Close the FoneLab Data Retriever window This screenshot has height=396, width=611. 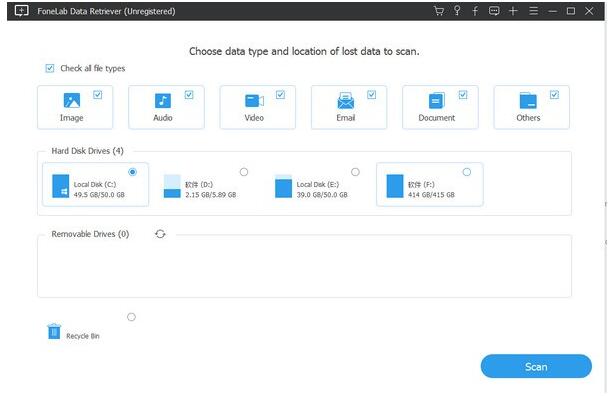tap(589, 11)
